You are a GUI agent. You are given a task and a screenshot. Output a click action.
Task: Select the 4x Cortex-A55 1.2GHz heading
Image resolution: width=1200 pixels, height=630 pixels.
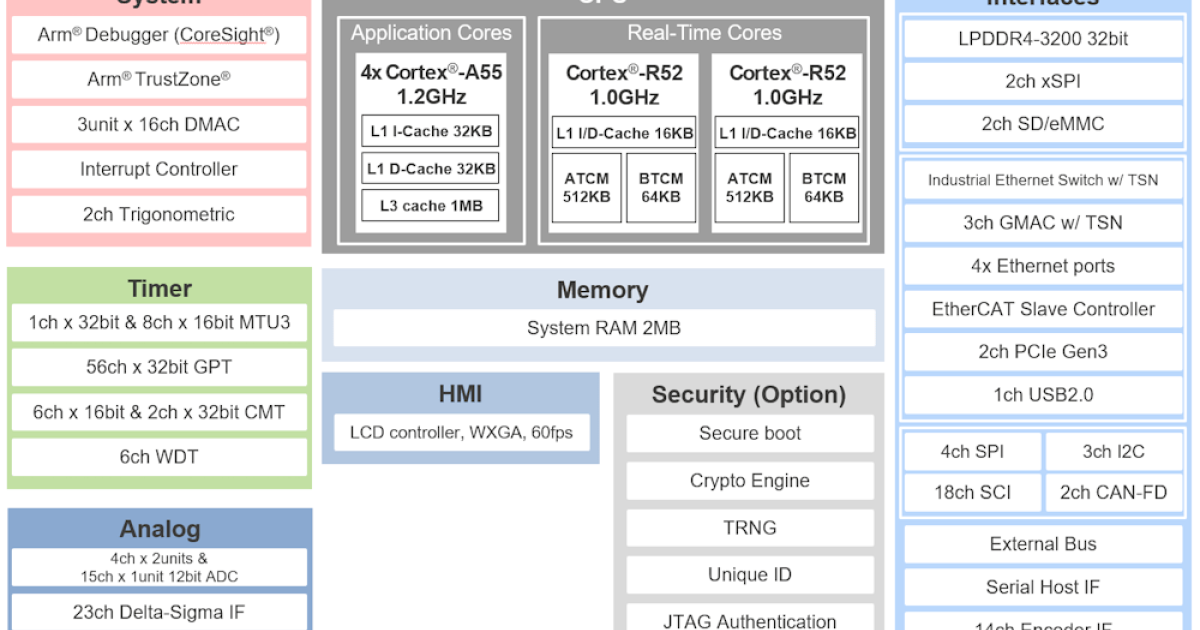tap(431, 84)
